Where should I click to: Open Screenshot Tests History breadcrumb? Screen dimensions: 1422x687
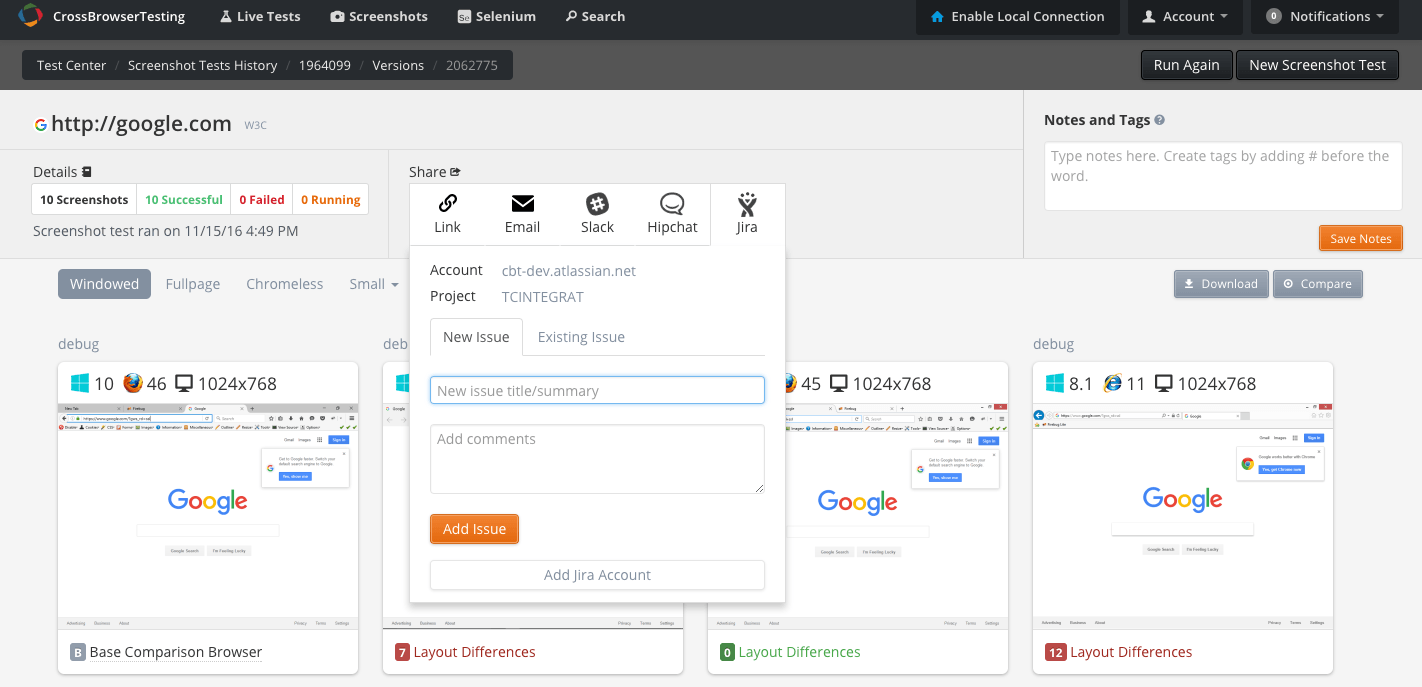[x=202, y=65]
